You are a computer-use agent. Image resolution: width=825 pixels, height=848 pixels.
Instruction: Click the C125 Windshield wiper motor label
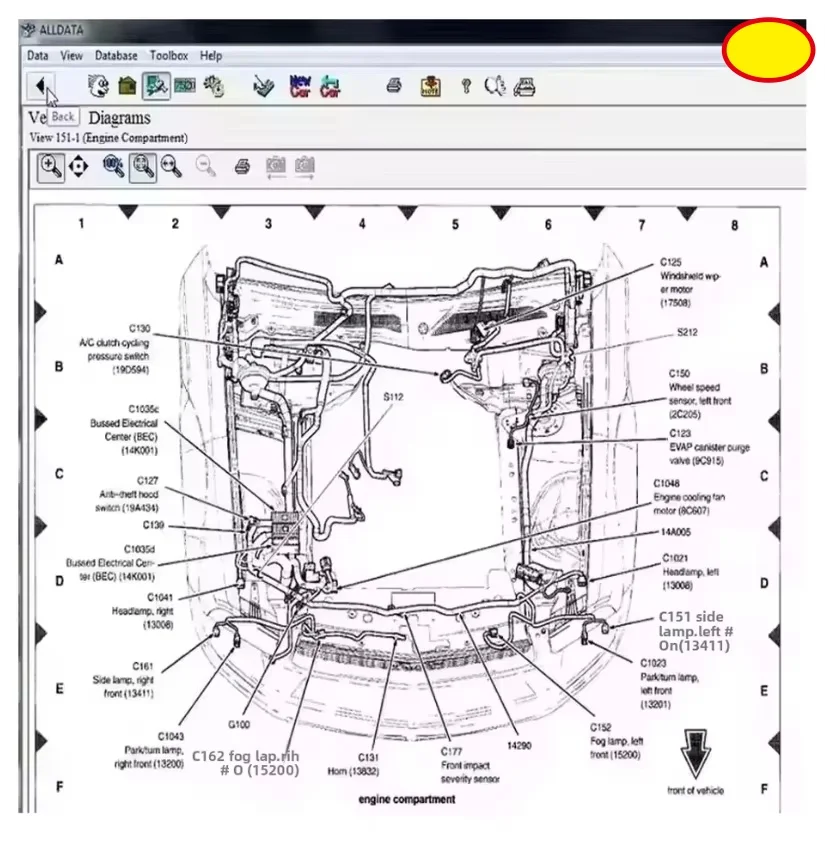coord(689,282)
